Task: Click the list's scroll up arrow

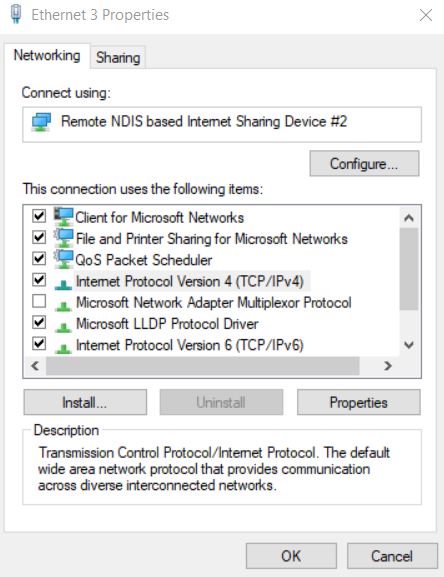Action: click(x=409, y=218)
